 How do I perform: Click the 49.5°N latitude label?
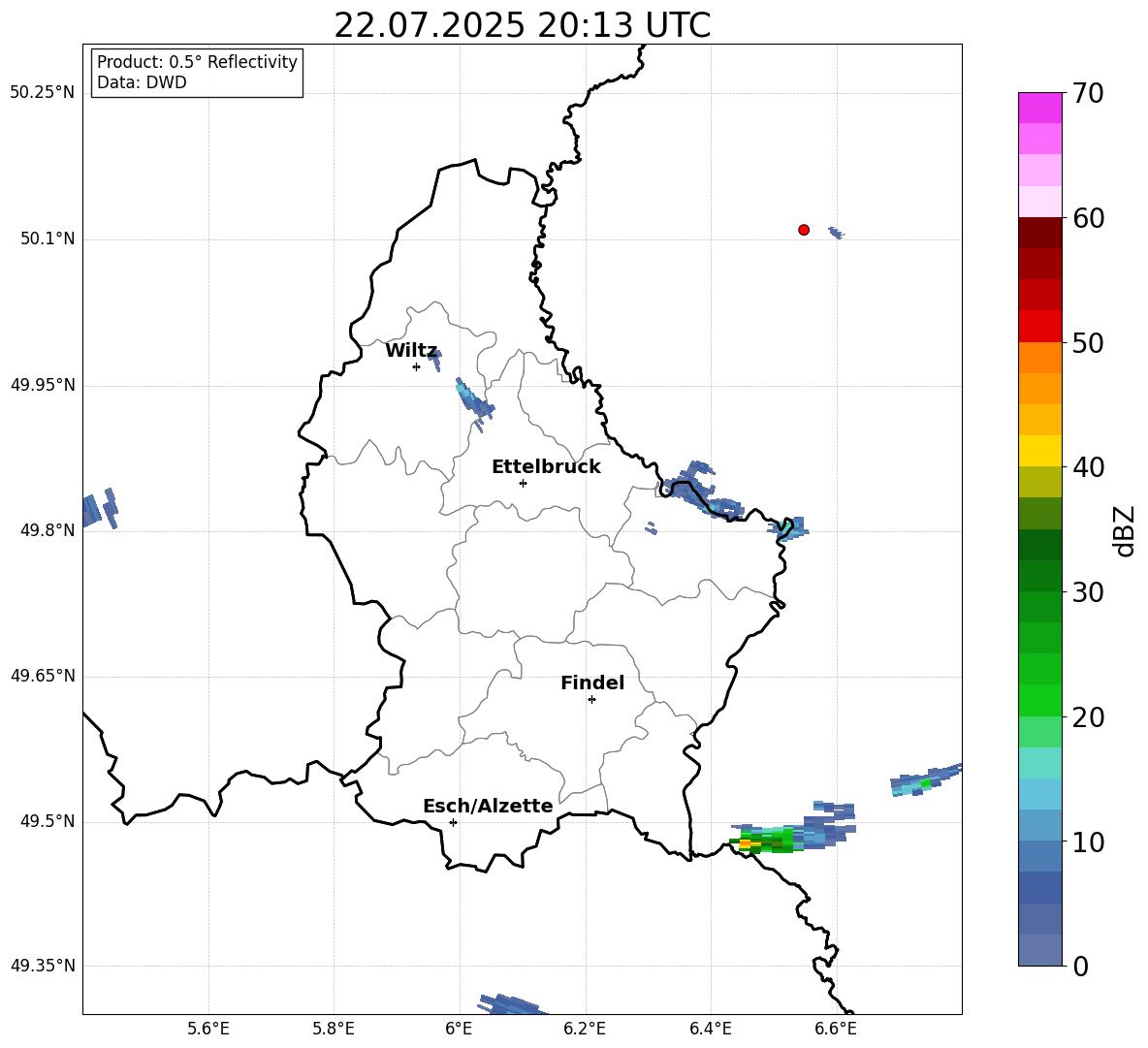[x=48, y=821]
